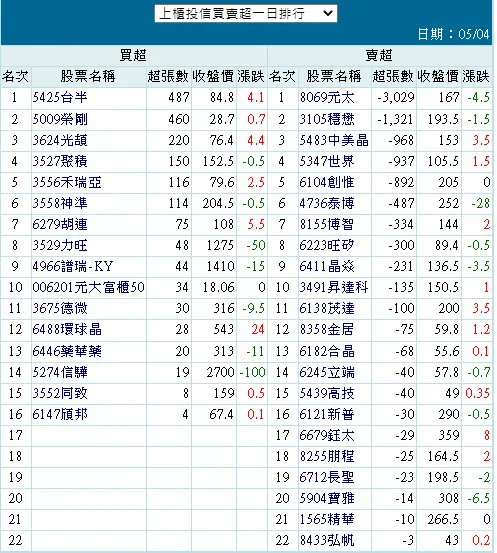Go to stock 6182合晶
The image size is (497, 553).
(x=327, y=351)
